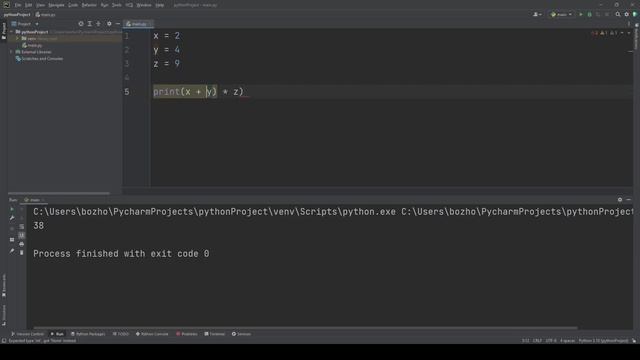Open the Navigate menu
Screen dimensions: 640x360
tap(56, 5)
